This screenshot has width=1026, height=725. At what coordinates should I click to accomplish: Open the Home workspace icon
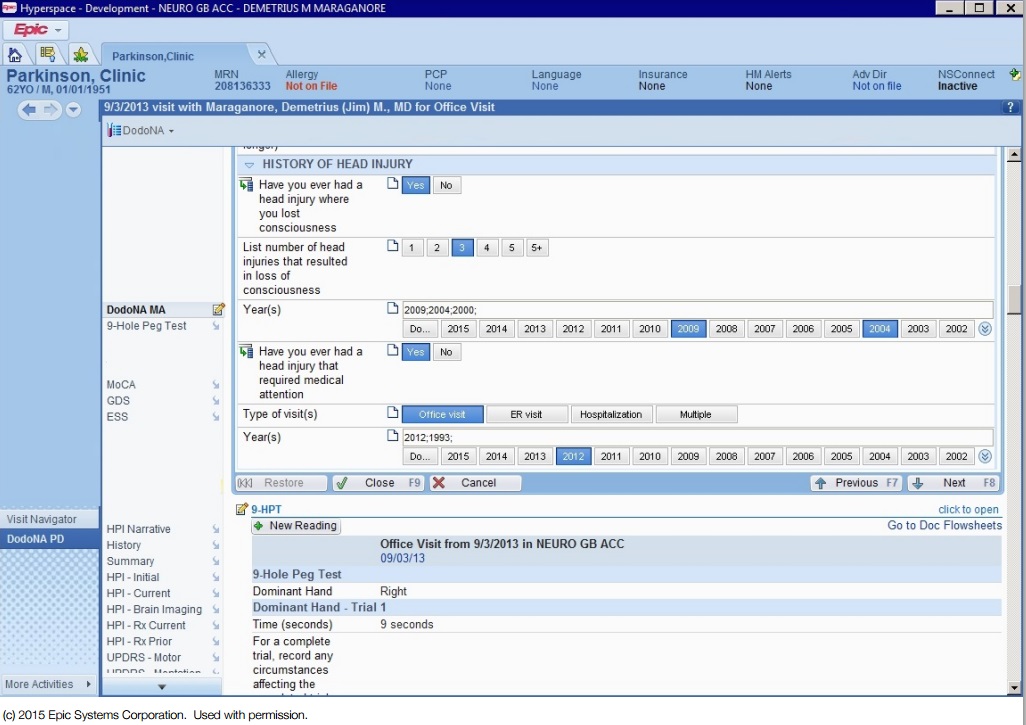tap(15, 54)
